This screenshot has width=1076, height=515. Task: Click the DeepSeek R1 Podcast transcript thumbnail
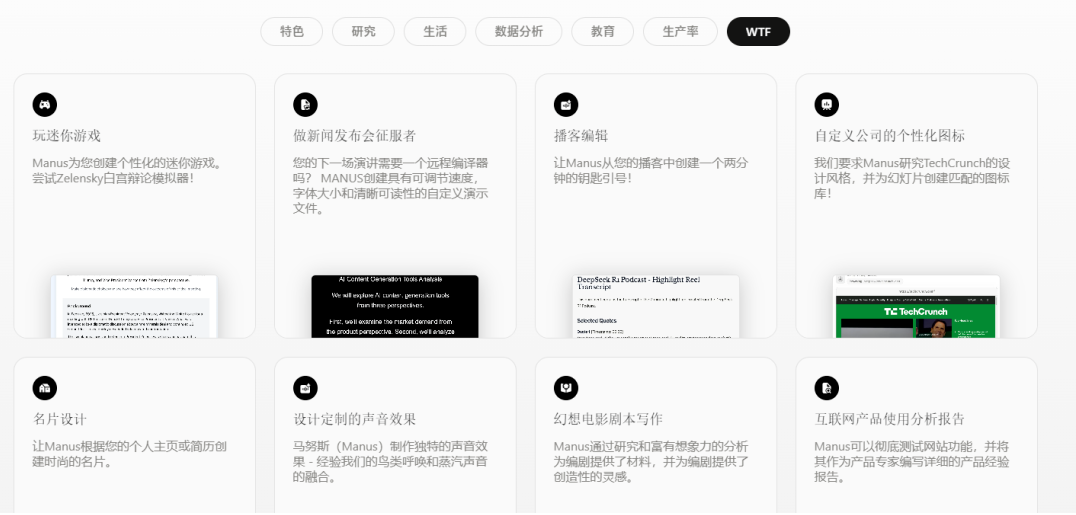pos(656,306)
